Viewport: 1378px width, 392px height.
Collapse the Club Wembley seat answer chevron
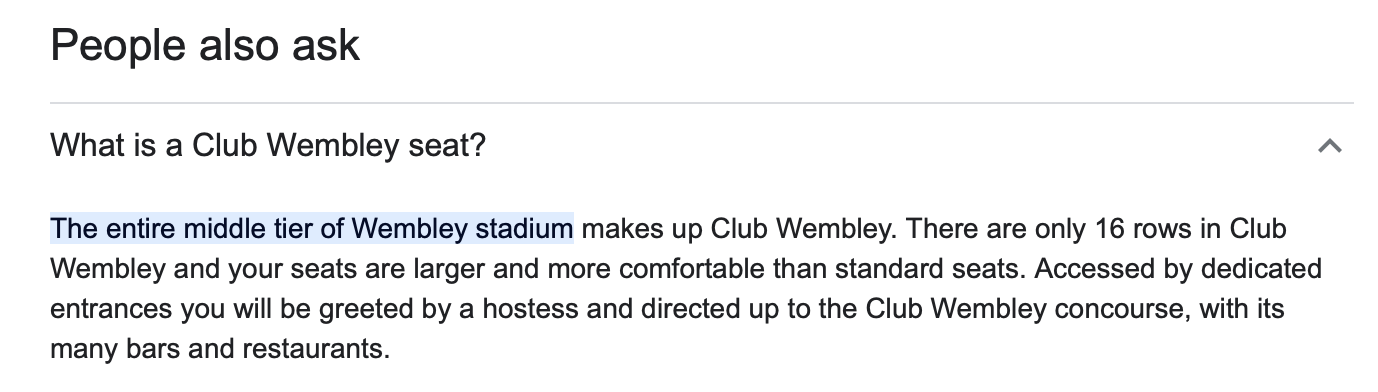(1329, 146)
